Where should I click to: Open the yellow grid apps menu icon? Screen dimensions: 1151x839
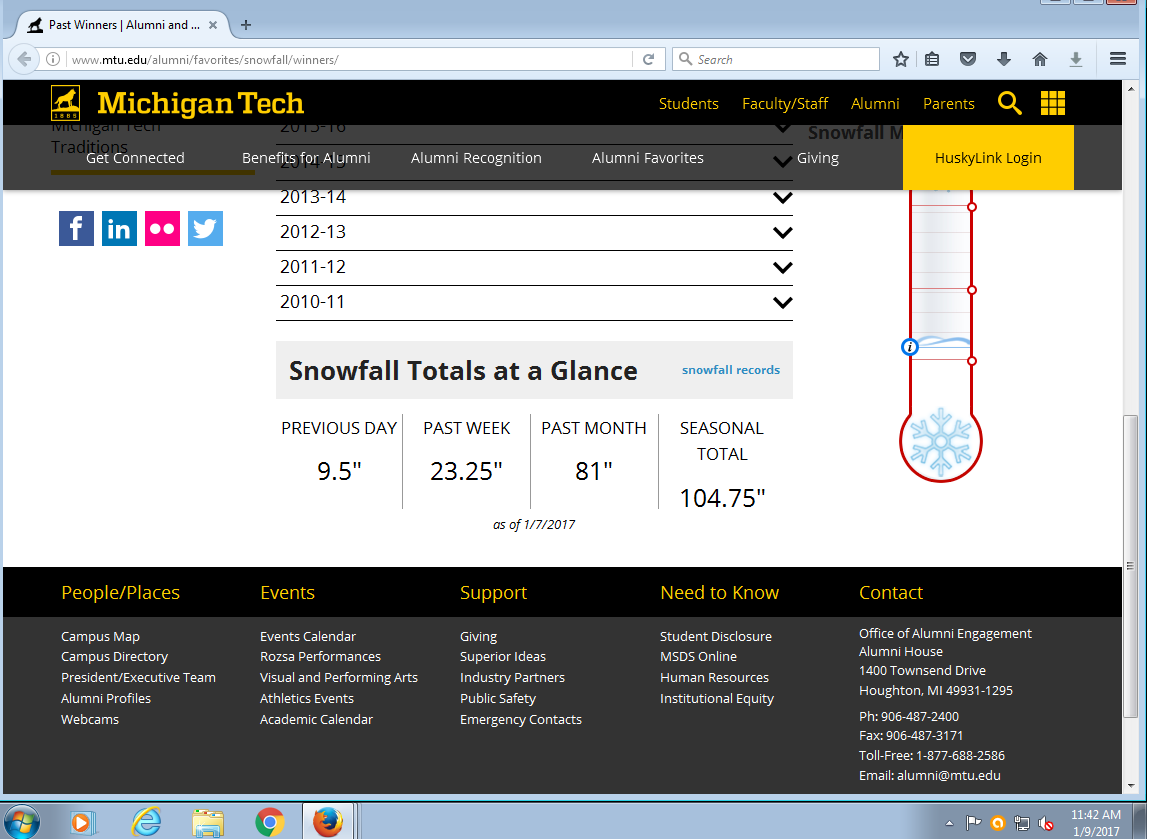(1053, 103)
